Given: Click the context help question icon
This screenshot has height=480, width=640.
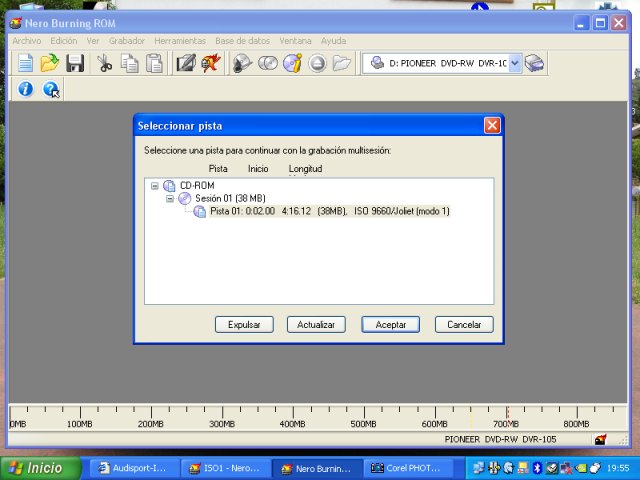Looking at the screenshot, I should 51,89.
